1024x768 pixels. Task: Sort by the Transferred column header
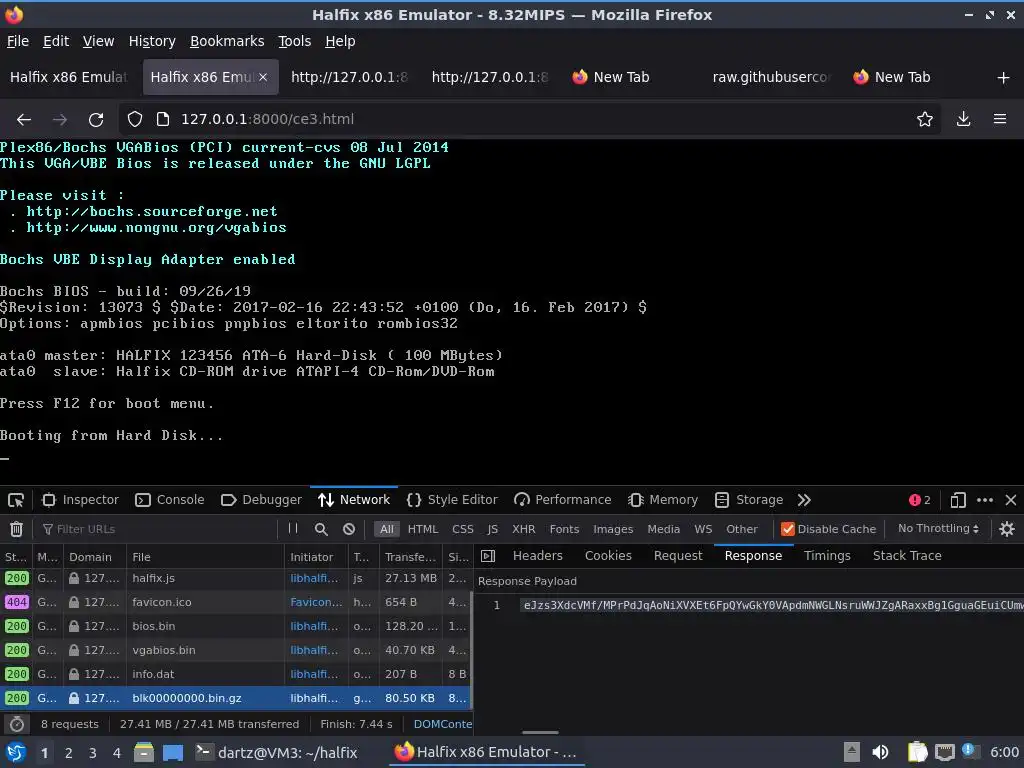[x=410, y=557]
